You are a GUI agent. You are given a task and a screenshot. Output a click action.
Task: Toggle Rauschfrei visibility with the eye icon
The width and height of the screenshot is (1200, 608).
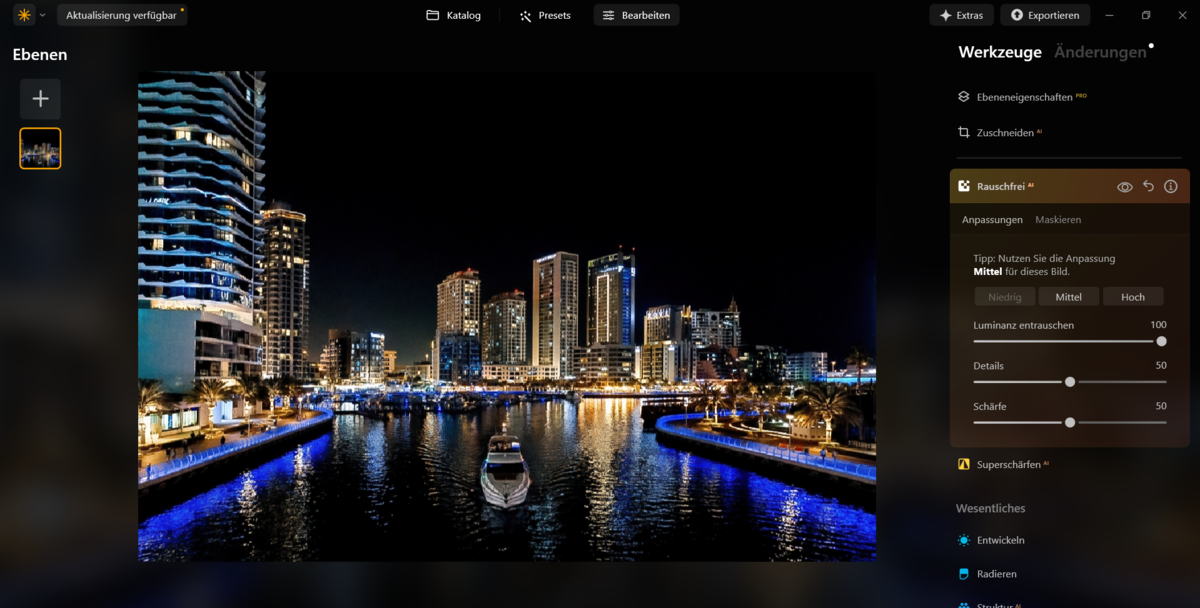tap(1124, 185)
